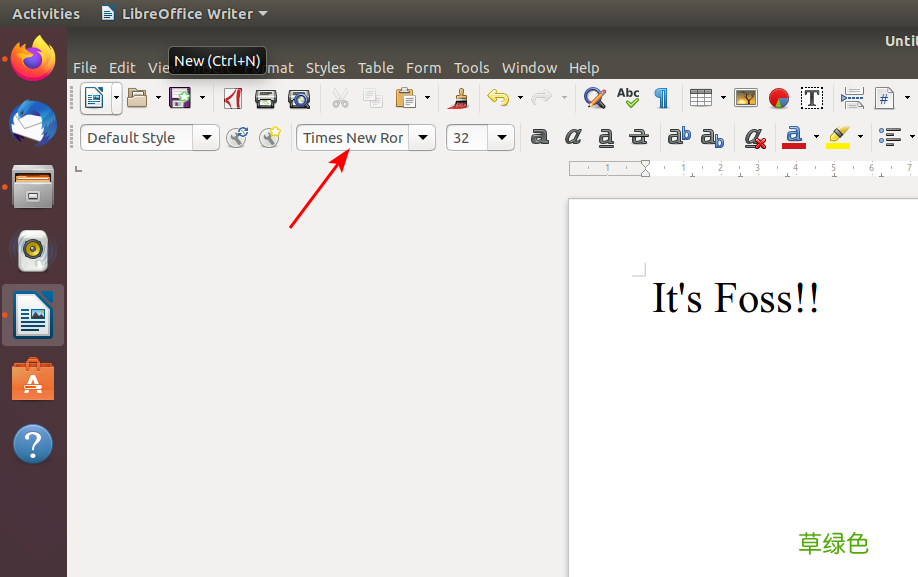Viewport: 918px width, 577px height.
Task: Toggle formatting marks (pilcrow)
Action: point(661,98)
